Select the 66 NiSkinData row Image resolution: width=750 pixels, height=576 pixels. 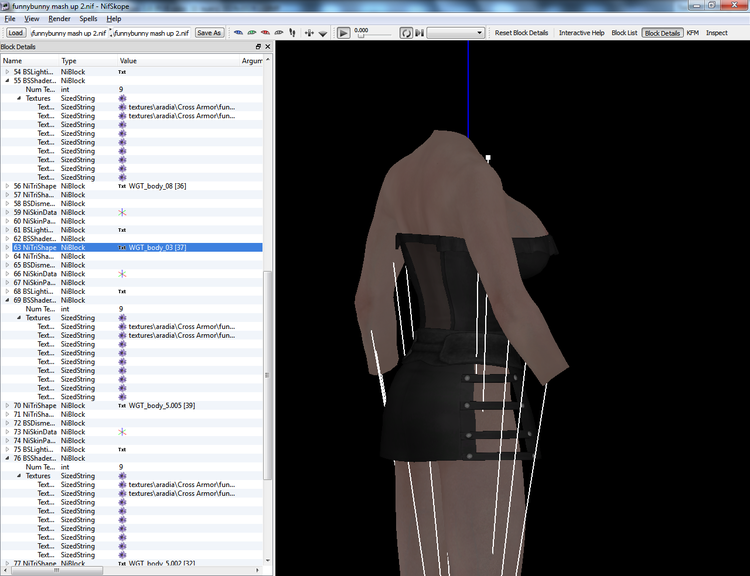tap(132, 274)
